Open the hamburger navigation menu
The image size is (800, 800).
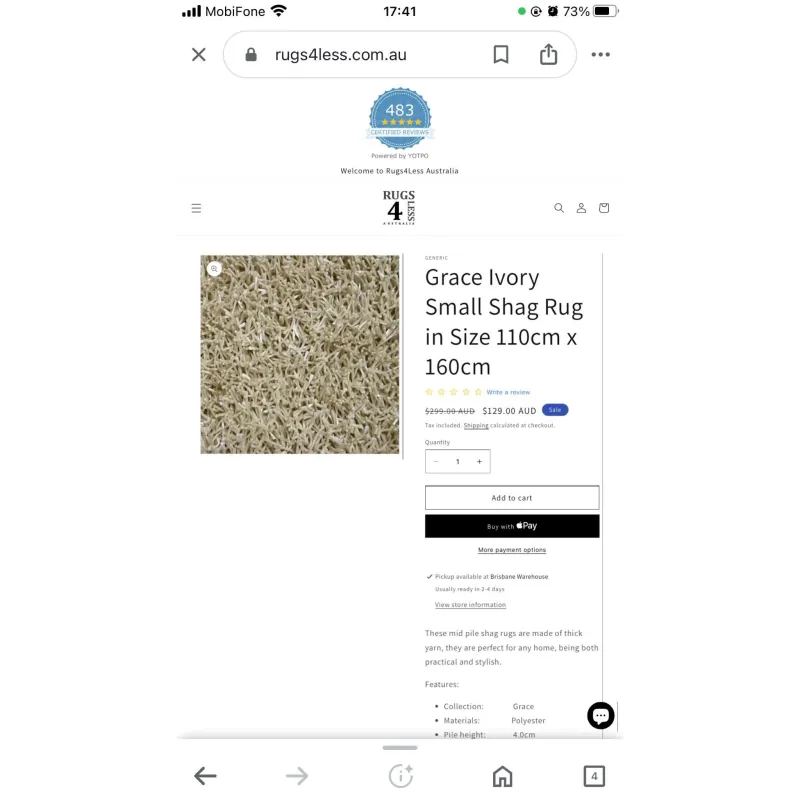tap(196, 208)
